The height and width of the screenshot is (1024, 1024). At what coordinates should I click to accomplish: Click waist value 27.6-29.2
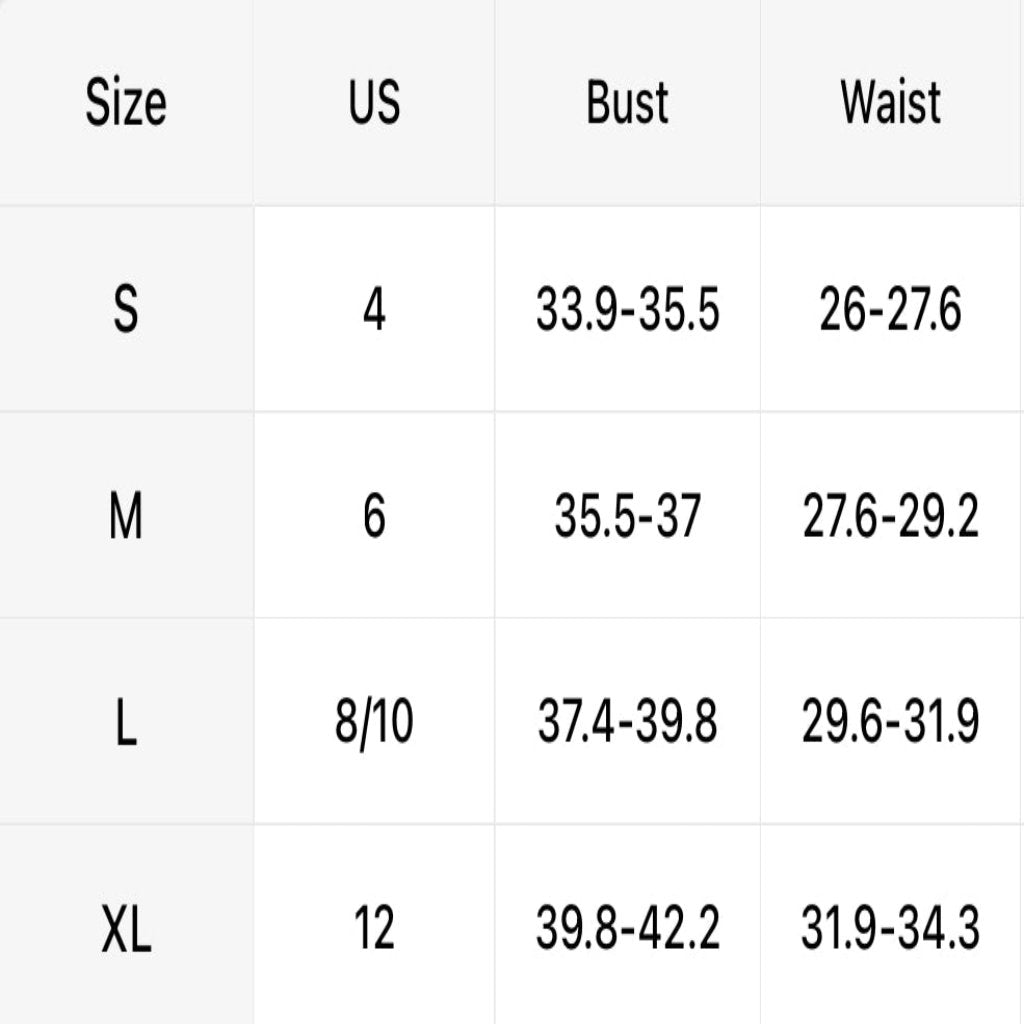click(x=891, y=516)
